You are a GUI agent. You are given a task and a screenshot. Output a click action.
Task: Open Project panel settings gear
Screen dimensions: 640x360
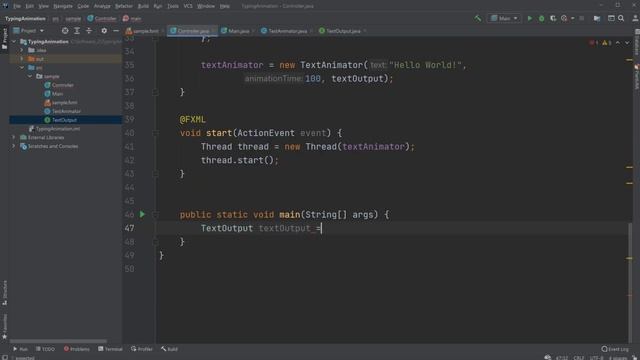pyautogui.click(x=104, y=31)
